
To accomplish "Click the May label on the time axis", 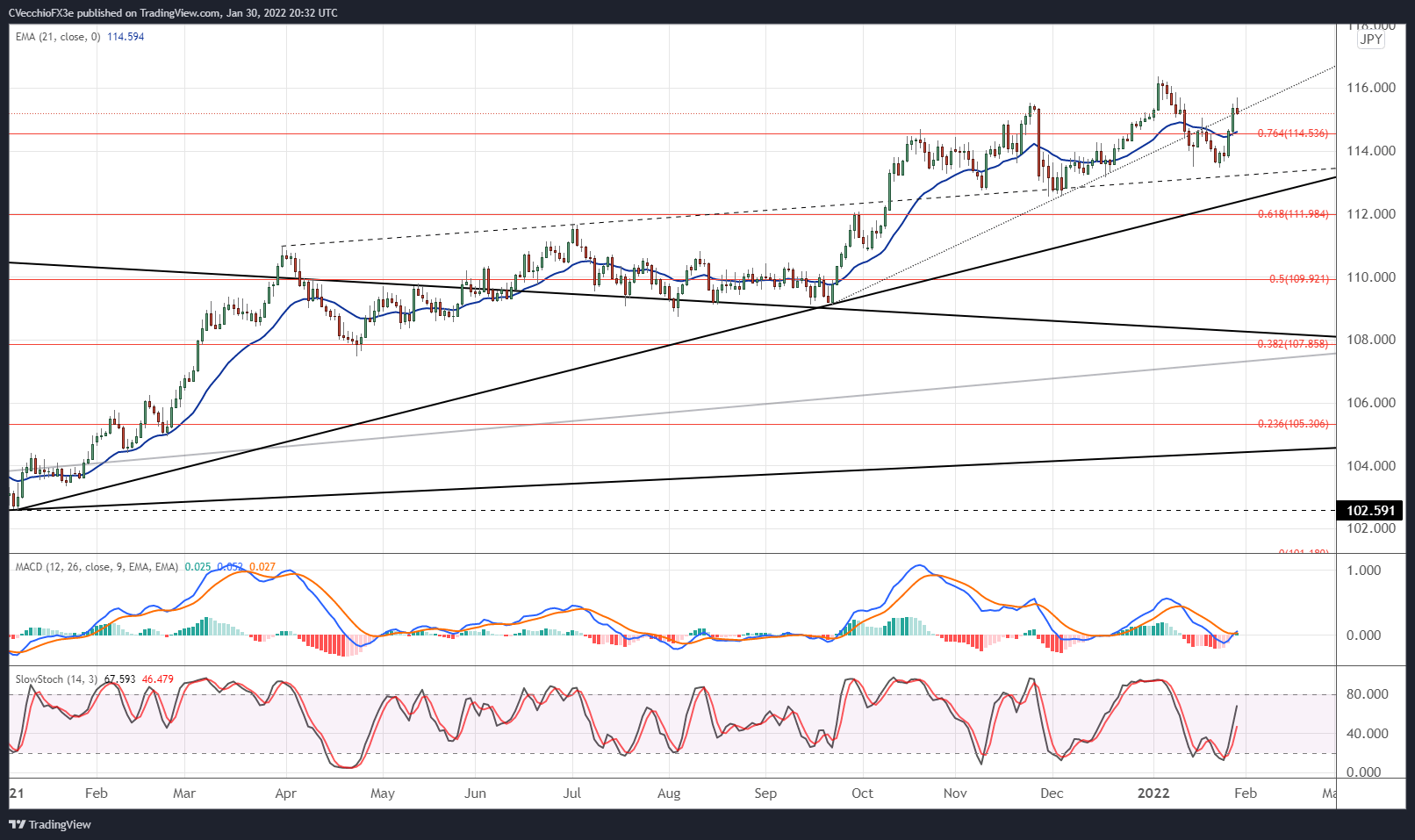I will [x=383, y=793].
